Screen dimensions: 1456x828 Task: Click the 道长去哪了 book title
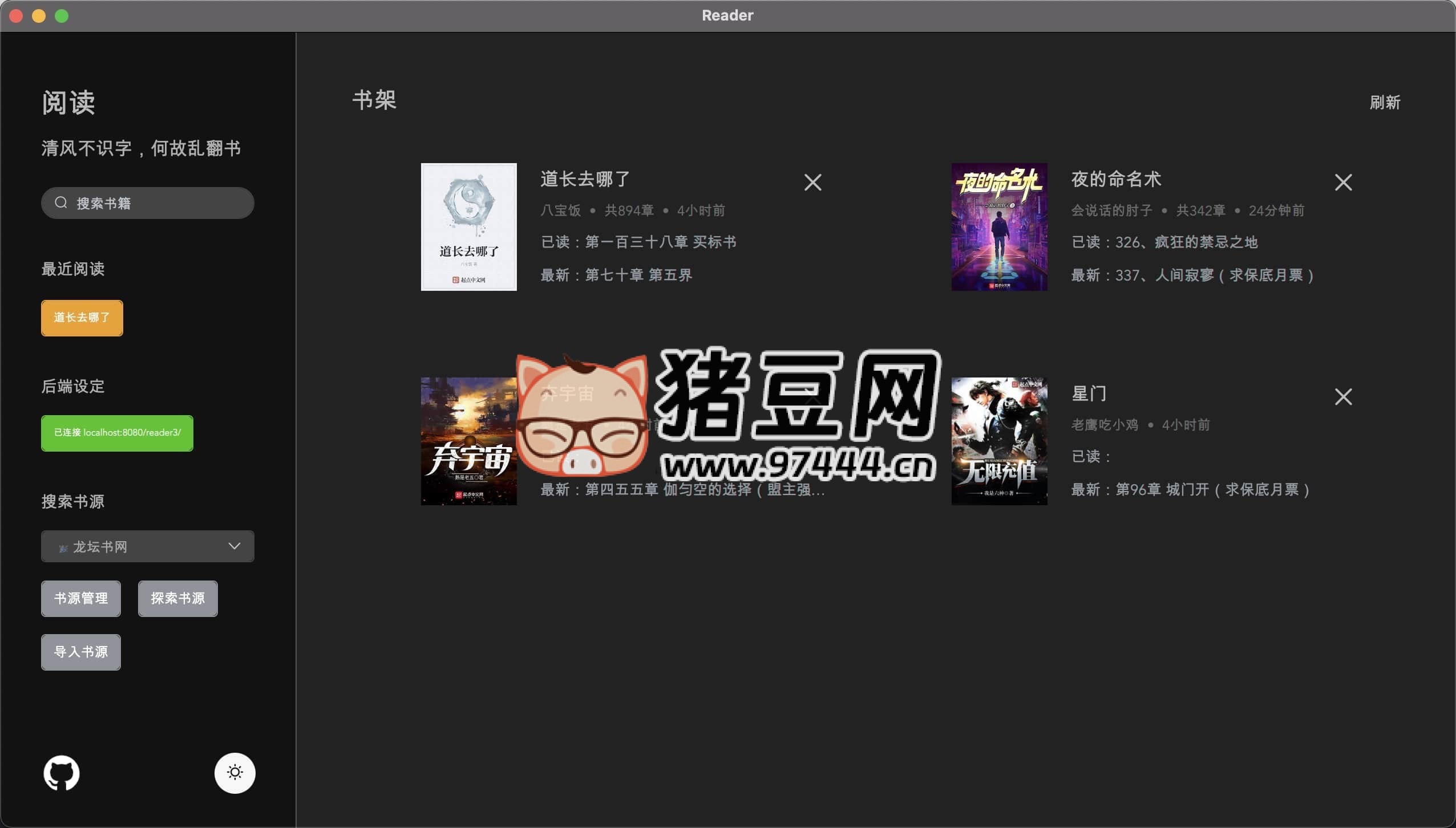(585, 179)
